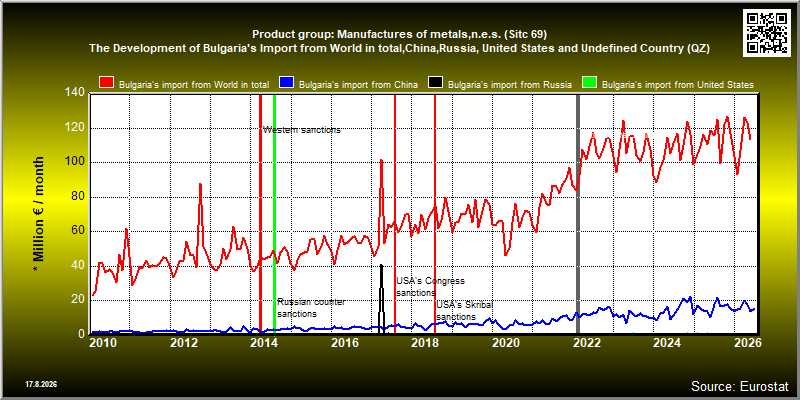Click the x-axis year label 2026
This screenshot has height=400, width=800.
pyautogui.click(x=747, y=343)
